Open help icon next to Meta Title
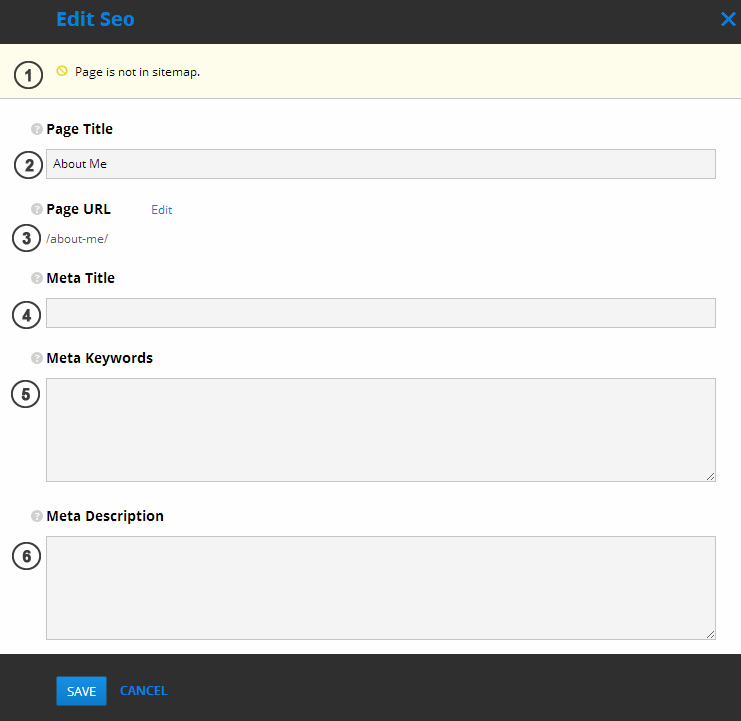This screenshot has height=721, width=741. click(x=37, y=279)
